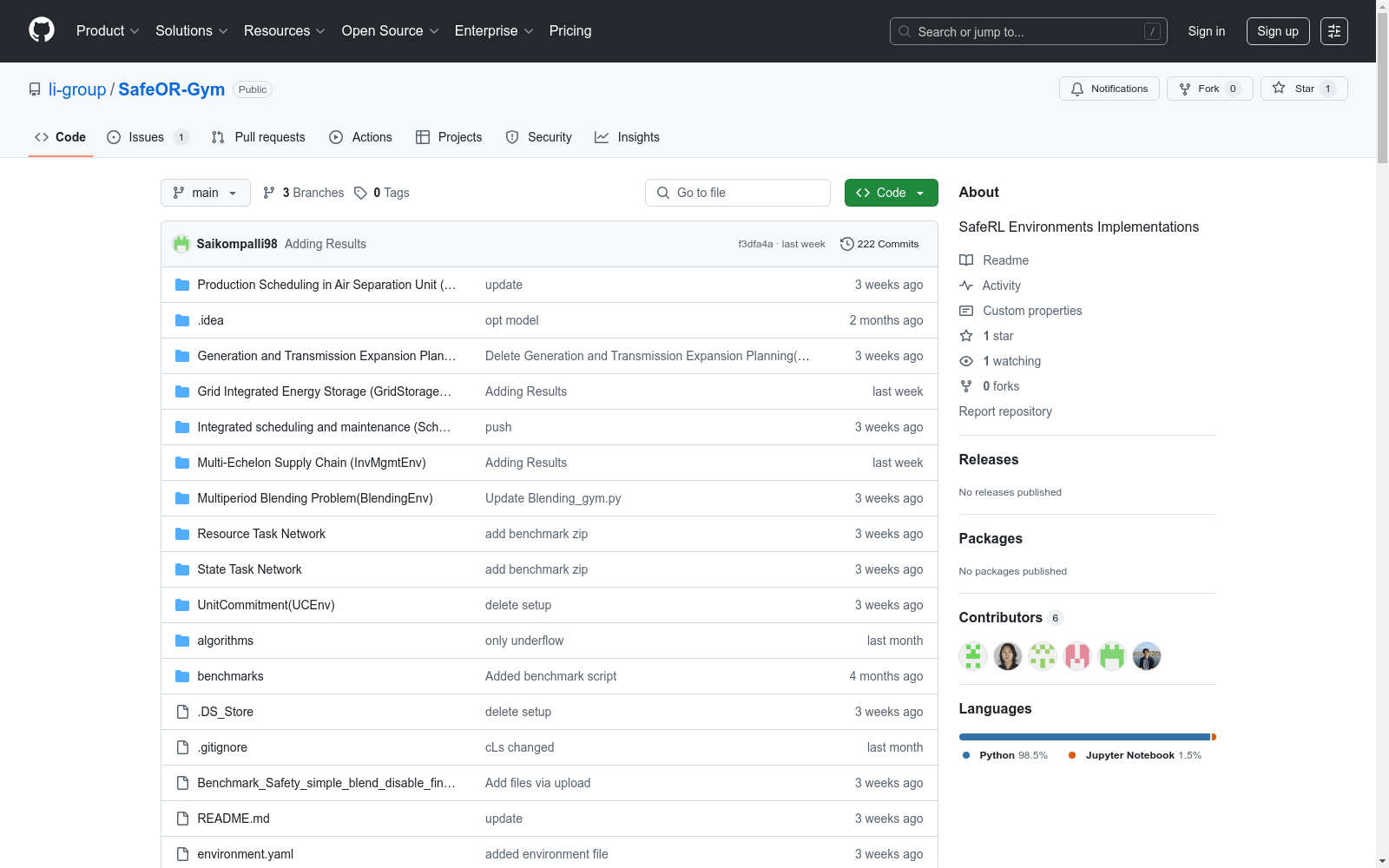1389x868 pixels.
Task: Expand the Open Source menu
Action: coord(391,31)
